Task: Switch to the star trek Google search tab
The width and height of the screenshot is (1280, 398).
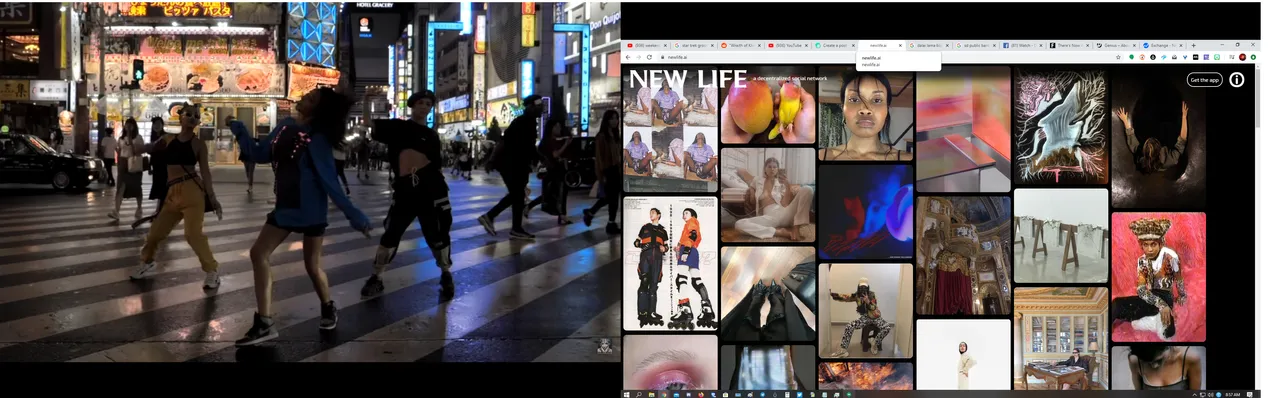Action: [694, 45]
